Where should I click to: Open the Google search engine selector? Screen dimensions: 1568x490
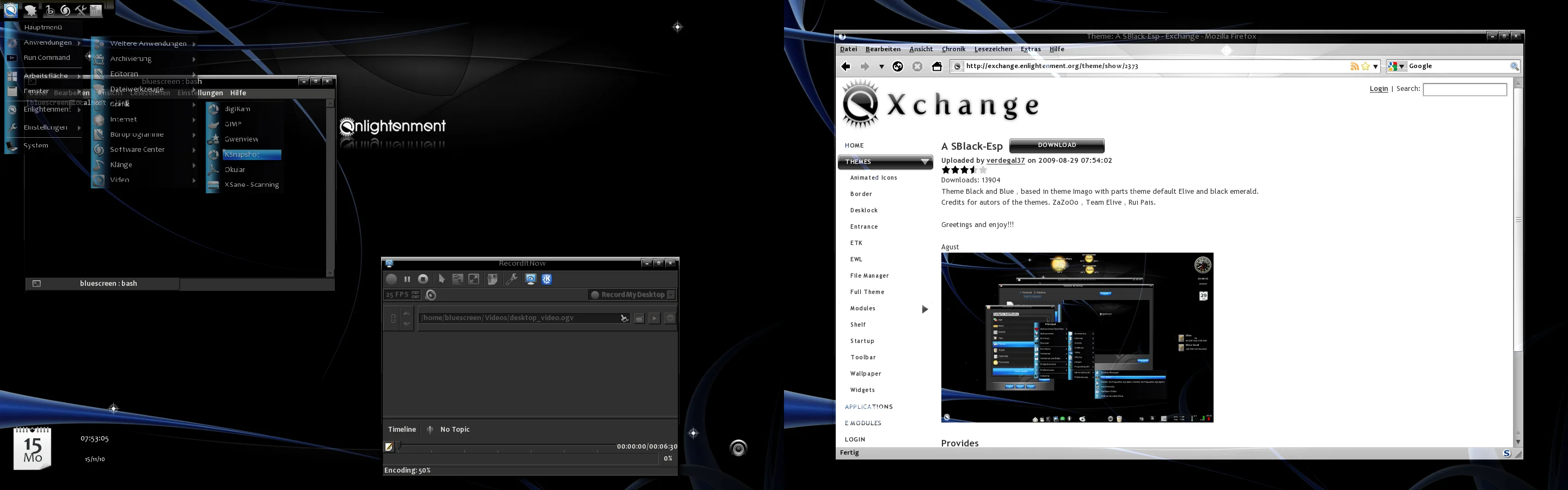1396,66
